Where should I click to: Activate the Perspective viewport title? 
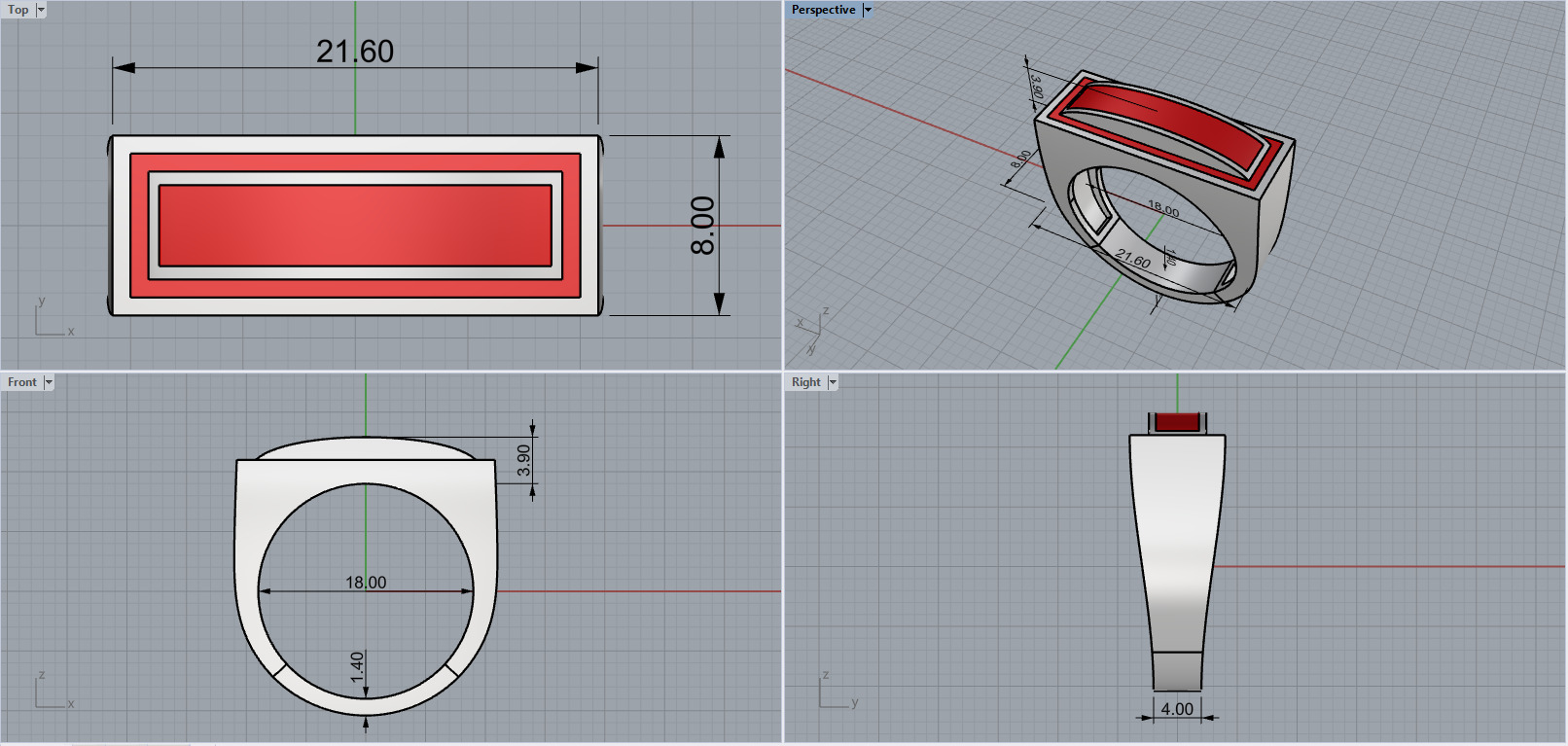(823, 10)
